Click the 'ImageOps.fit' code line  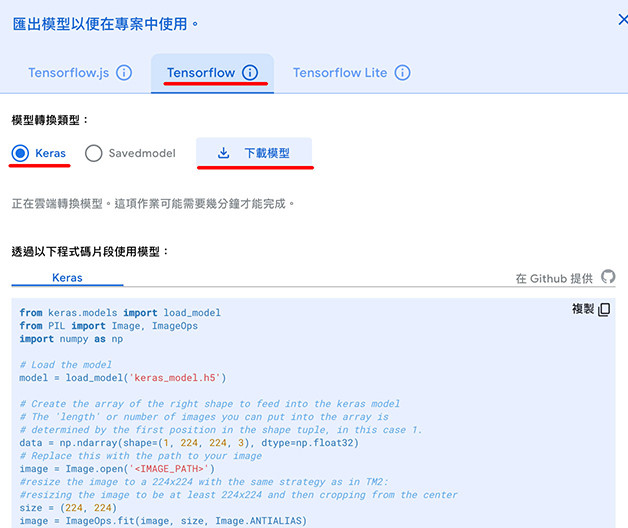(x=163, y=521)
